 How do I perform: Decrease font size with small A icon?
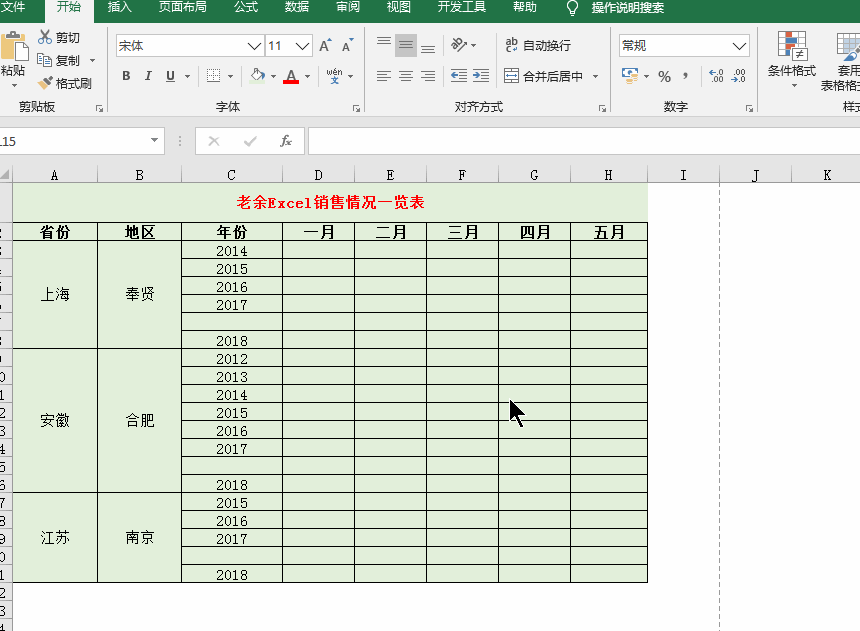348,46
